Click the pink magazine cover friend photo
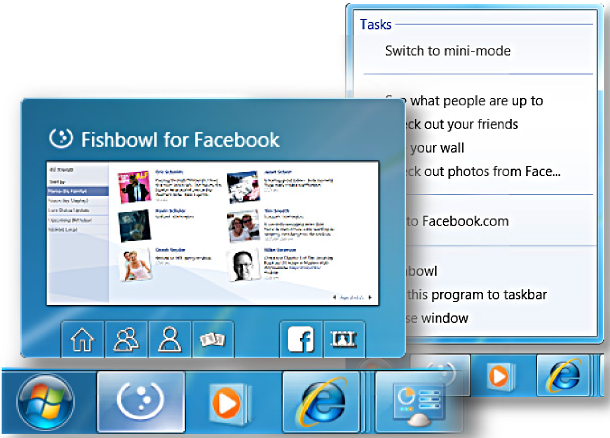 [134, 187]
